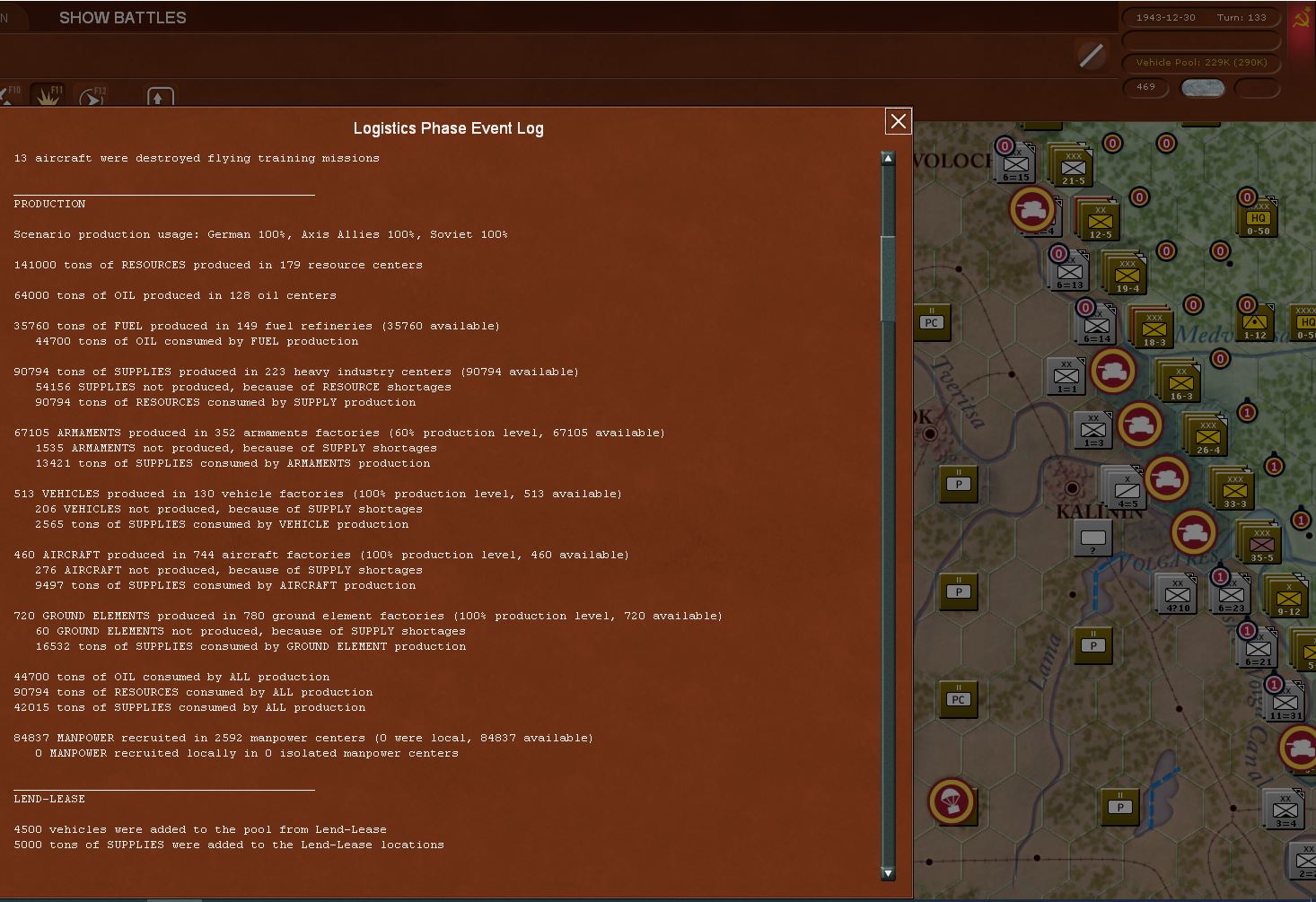The image size is (1316, 902).
Task: Click the 469 value pill
Action: tap(1146, 87)
